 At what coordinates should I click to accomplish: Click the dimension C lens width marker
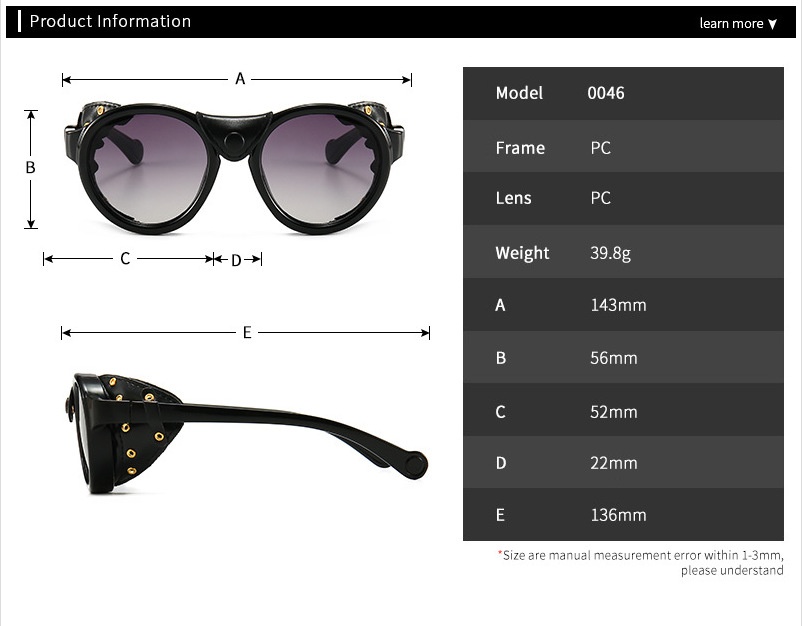125,259
